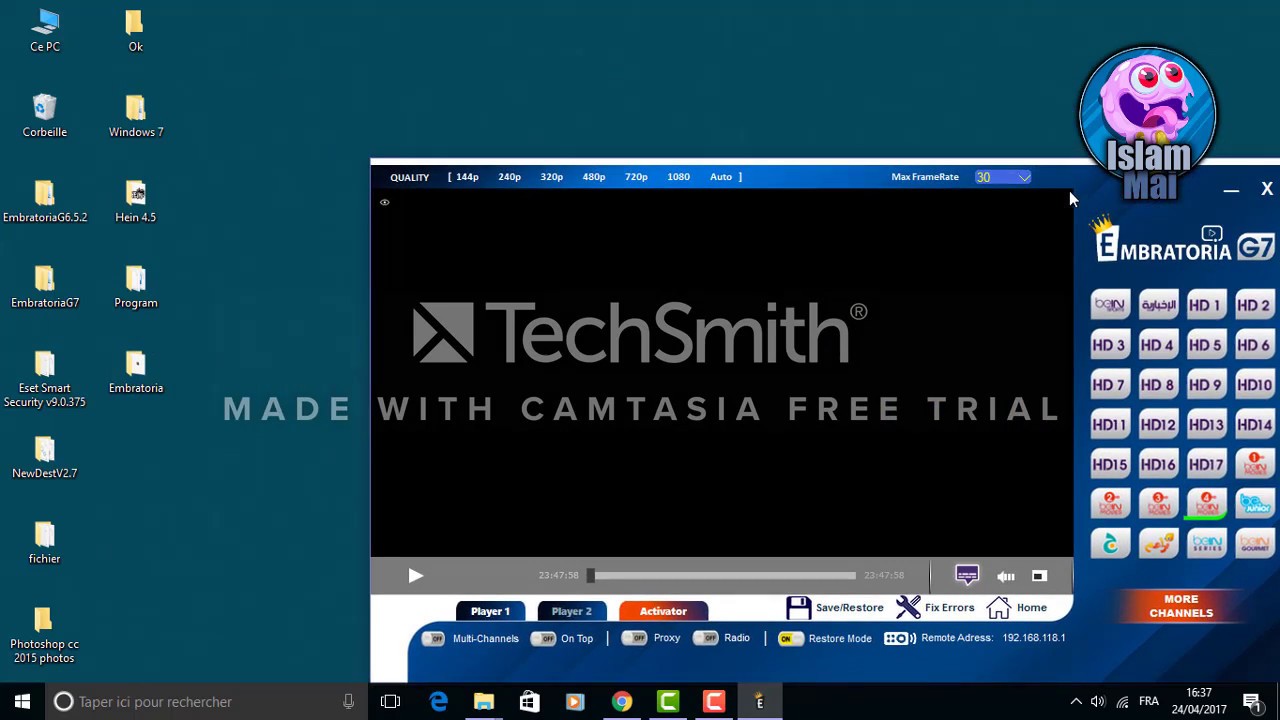This screenshot has height=720, width=1280.
Task: Select the beIN Movies 1 channel
Action: (1254, 464)
